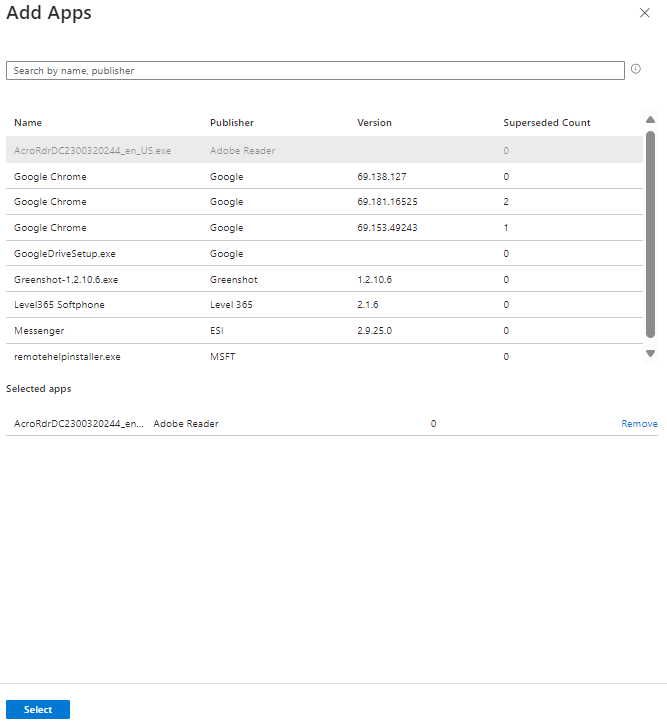
Task: Select the remotehelpinstaller.exe row
Action: click(67, 357)
